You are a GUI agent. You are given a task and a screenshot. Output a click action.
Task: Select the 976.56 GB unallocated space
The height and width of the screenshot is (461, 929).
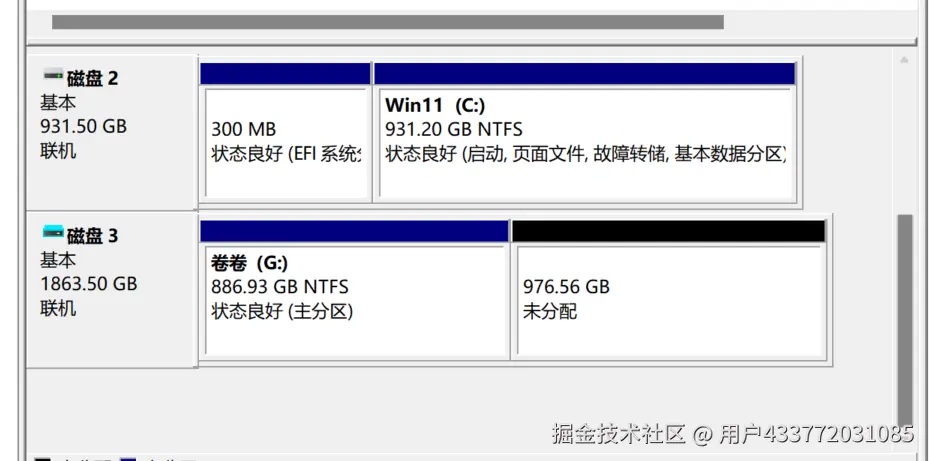(x=668, y=300)
